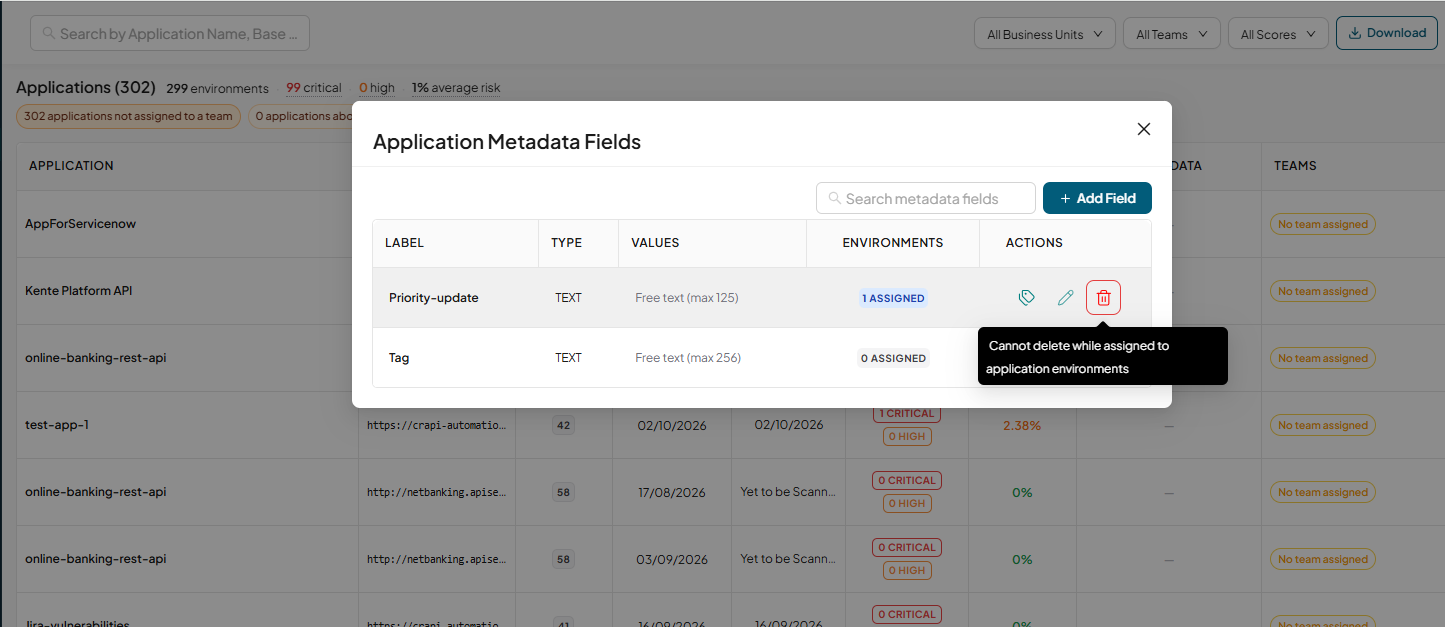Open the All Business Units dropdown
This screenshot has height=627, width=1445.
1045,34
